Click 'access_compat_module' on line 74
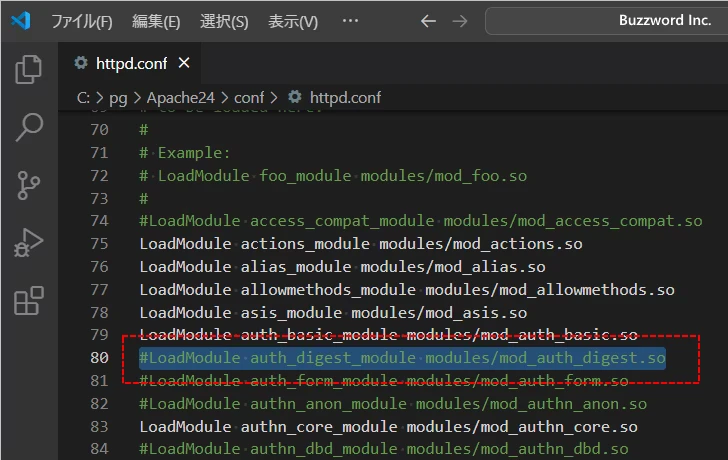Viewport: 728px width, 460px height. click(342, 221)
